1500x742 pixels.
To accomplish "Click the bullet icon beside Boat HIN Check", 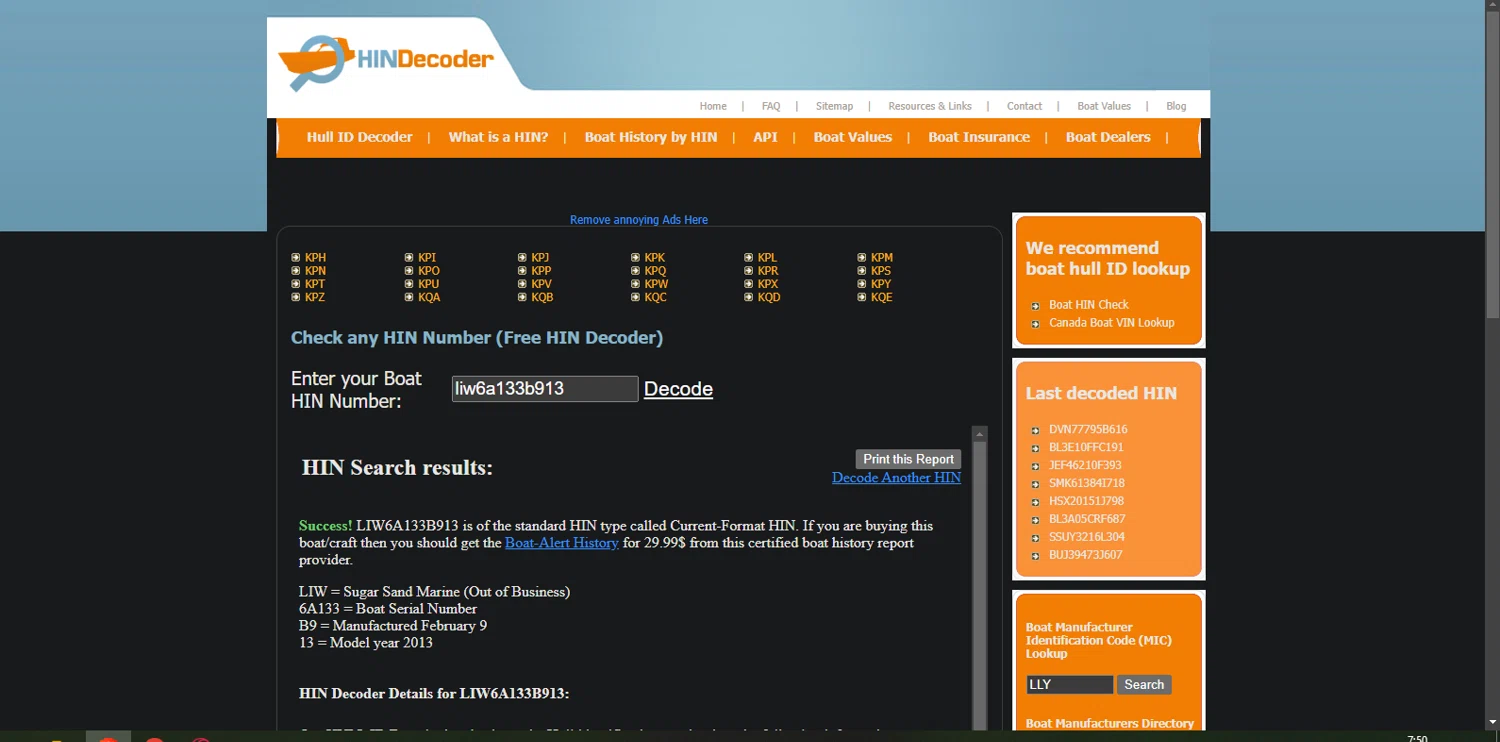I will pyautogui.click(x=1036, y=306).
